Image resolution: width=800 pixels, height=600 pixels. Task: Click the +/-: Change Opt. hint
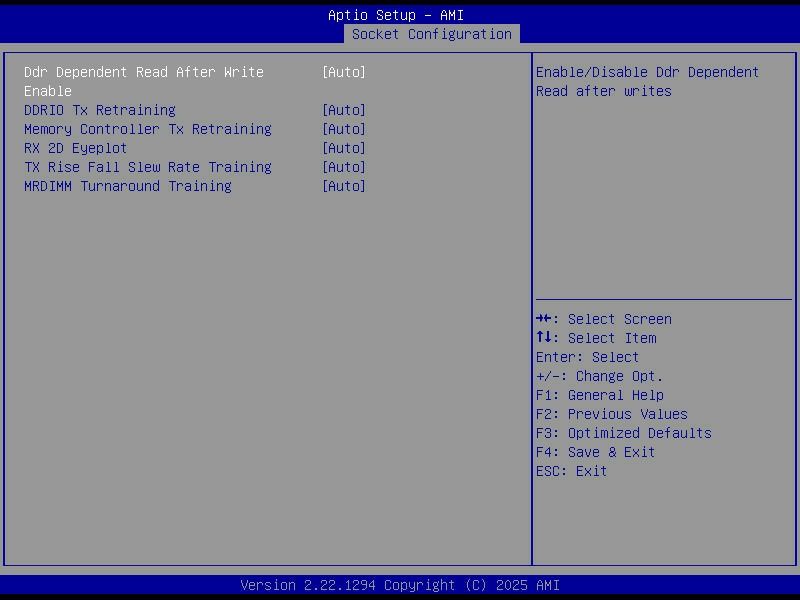point(599,376)
